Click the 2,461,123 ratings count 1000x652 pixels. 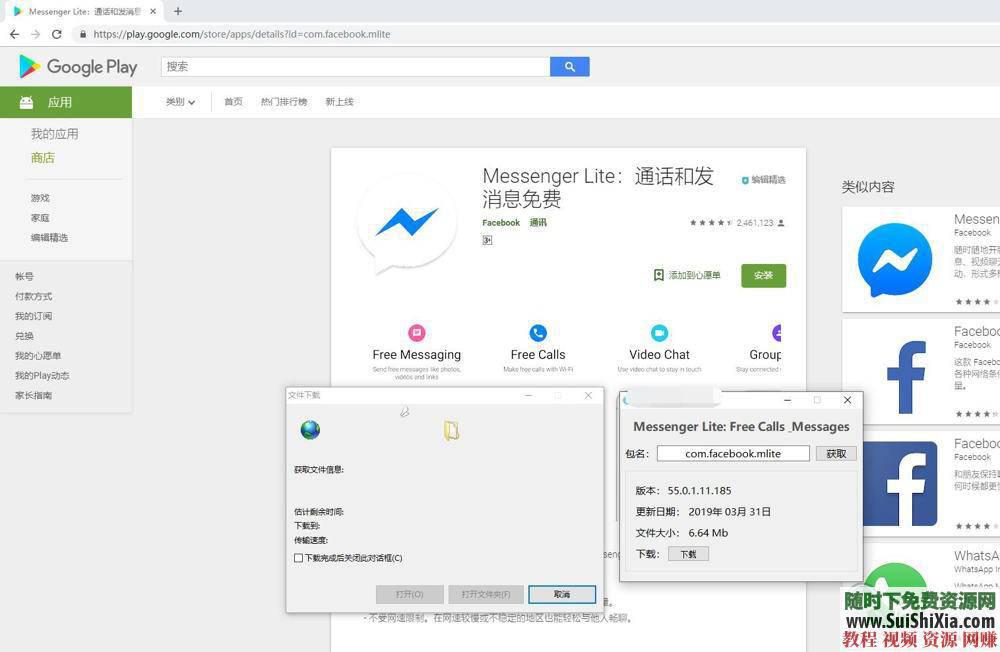[754, 223]
